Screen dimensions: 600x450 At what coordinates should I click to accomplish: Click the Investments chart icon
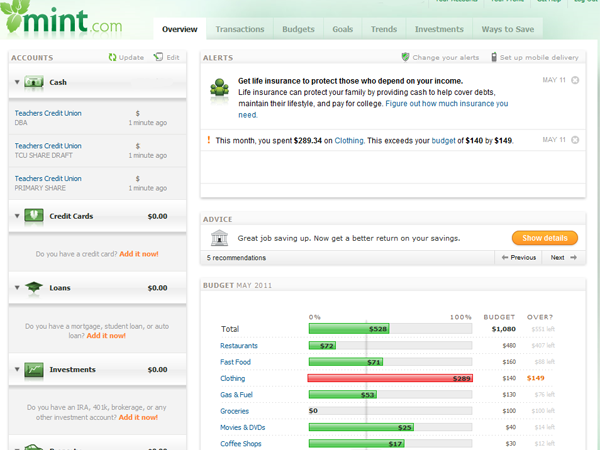(34, 370)
